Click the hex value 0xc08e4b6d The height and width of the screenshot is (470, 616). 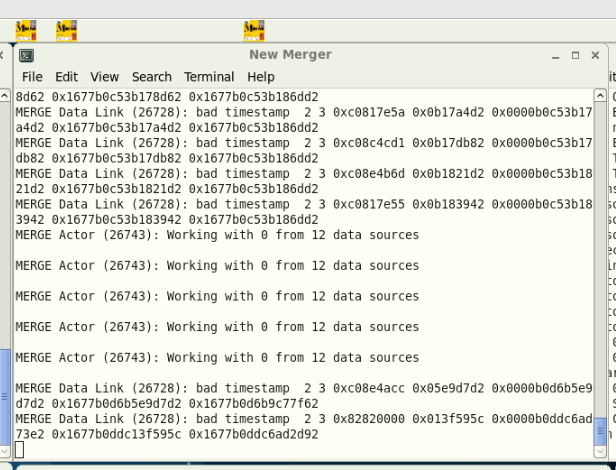(x=369, y=174)
